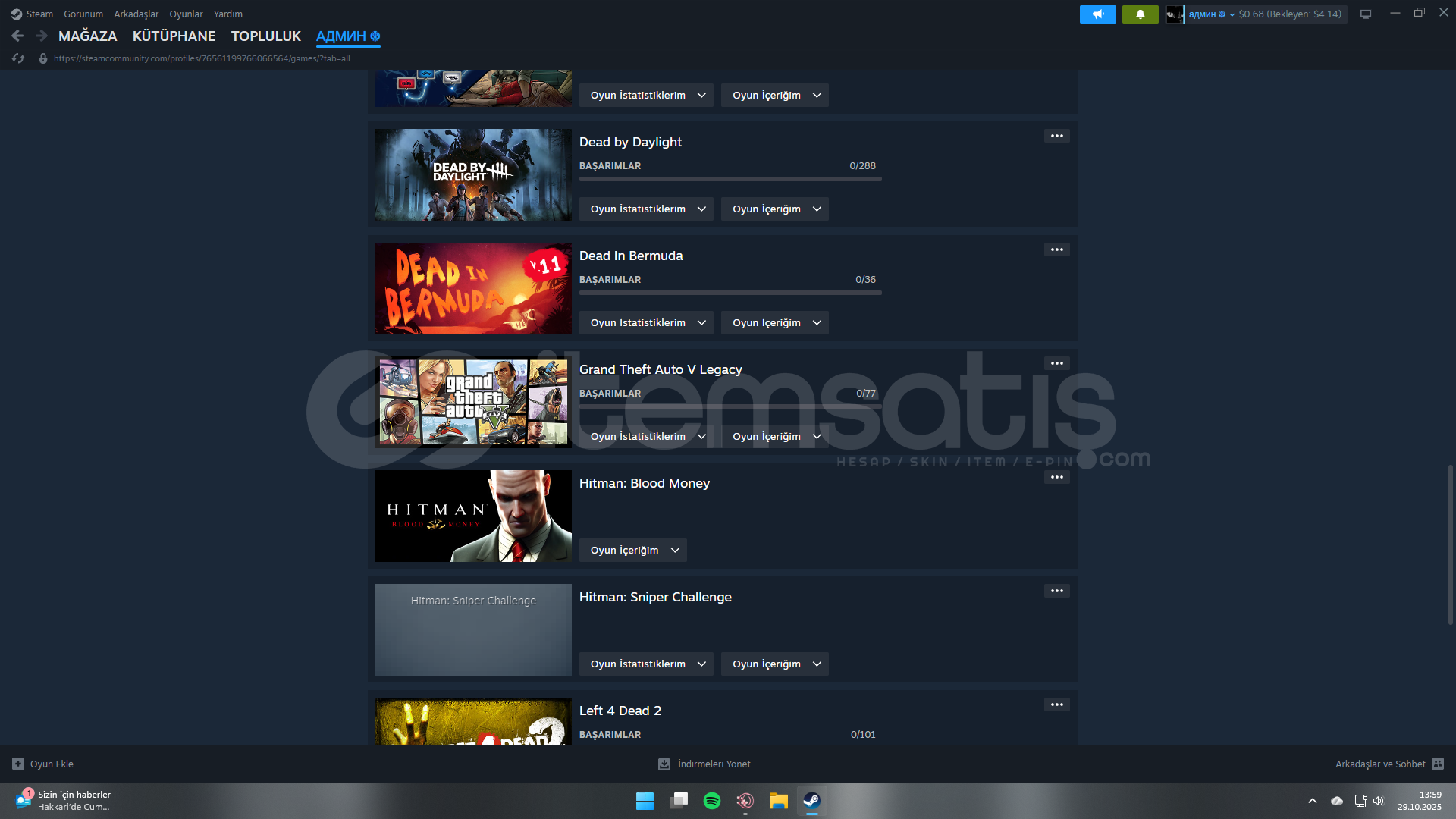This screenshot has width=1456, height=819.
Task: Expand Oyun İçeriğim for Hitman: Blood Money
Action: click(x=632, y=550)
